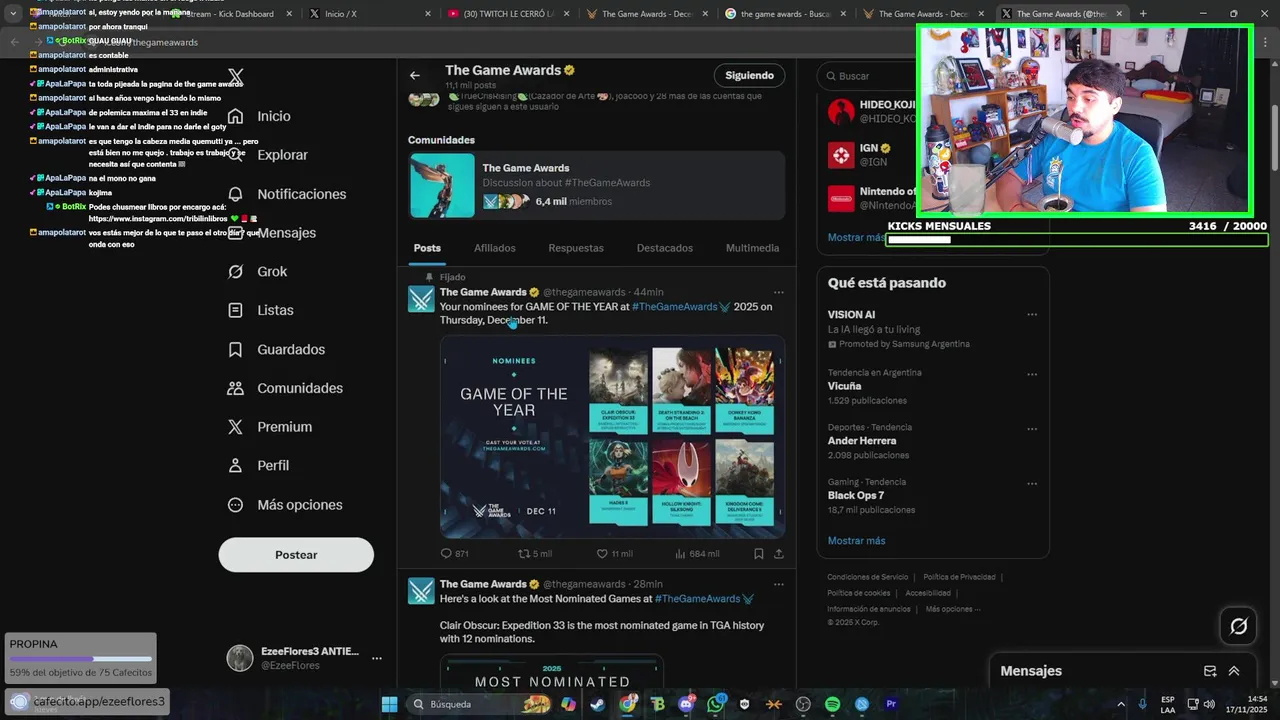Click the Windows Start button

point(389,704)
